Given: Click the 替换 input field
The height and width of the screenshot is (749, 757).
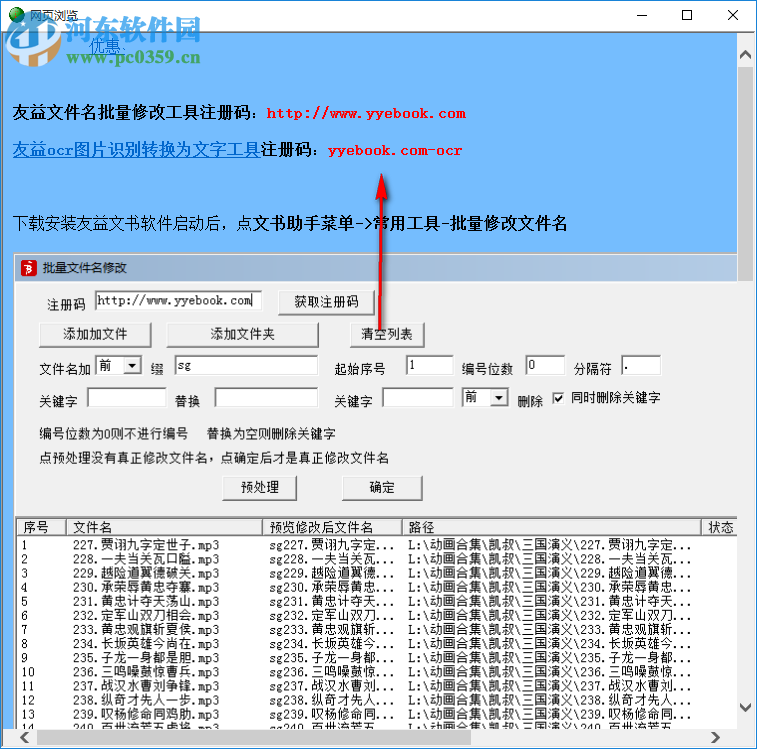Looking at the screenshot, I should click(x=266, y=397).
